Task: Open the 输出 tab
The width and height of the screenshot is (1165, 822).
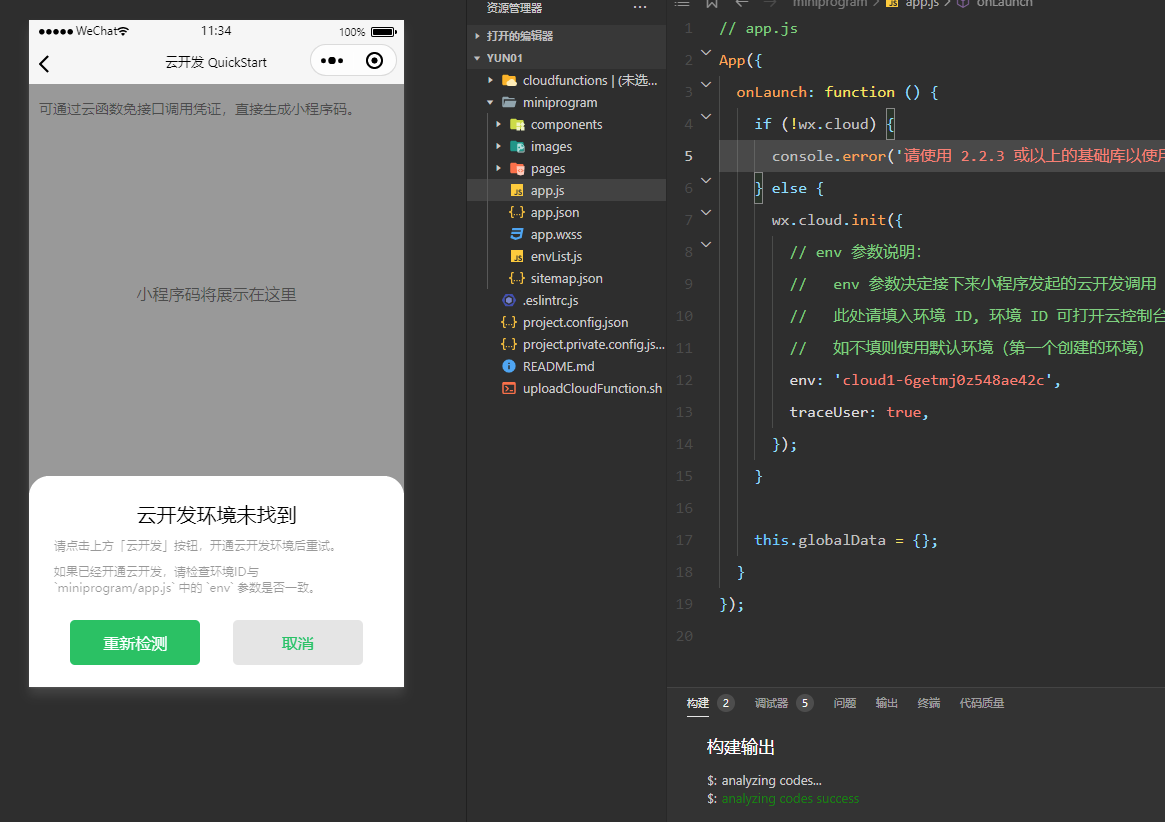Action: [886, 703]
